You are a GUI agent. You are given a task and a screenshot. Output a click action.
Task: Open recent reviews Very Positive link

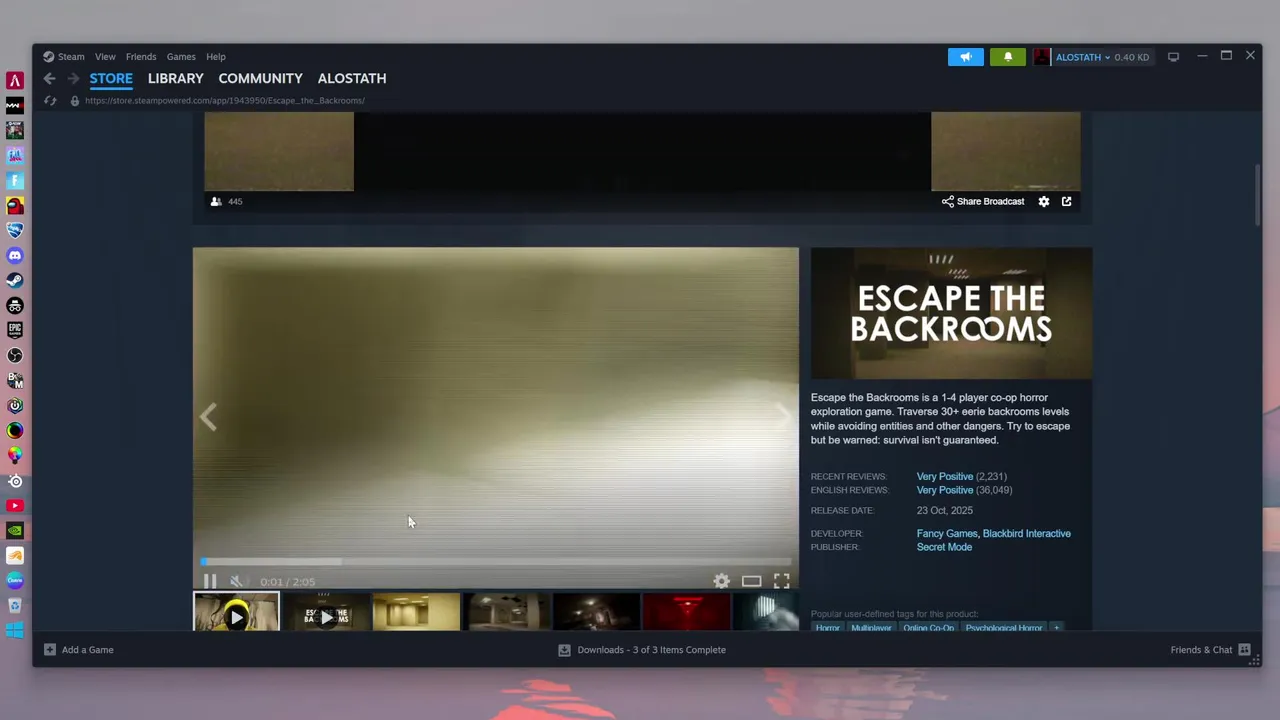[x=945, y=476]
